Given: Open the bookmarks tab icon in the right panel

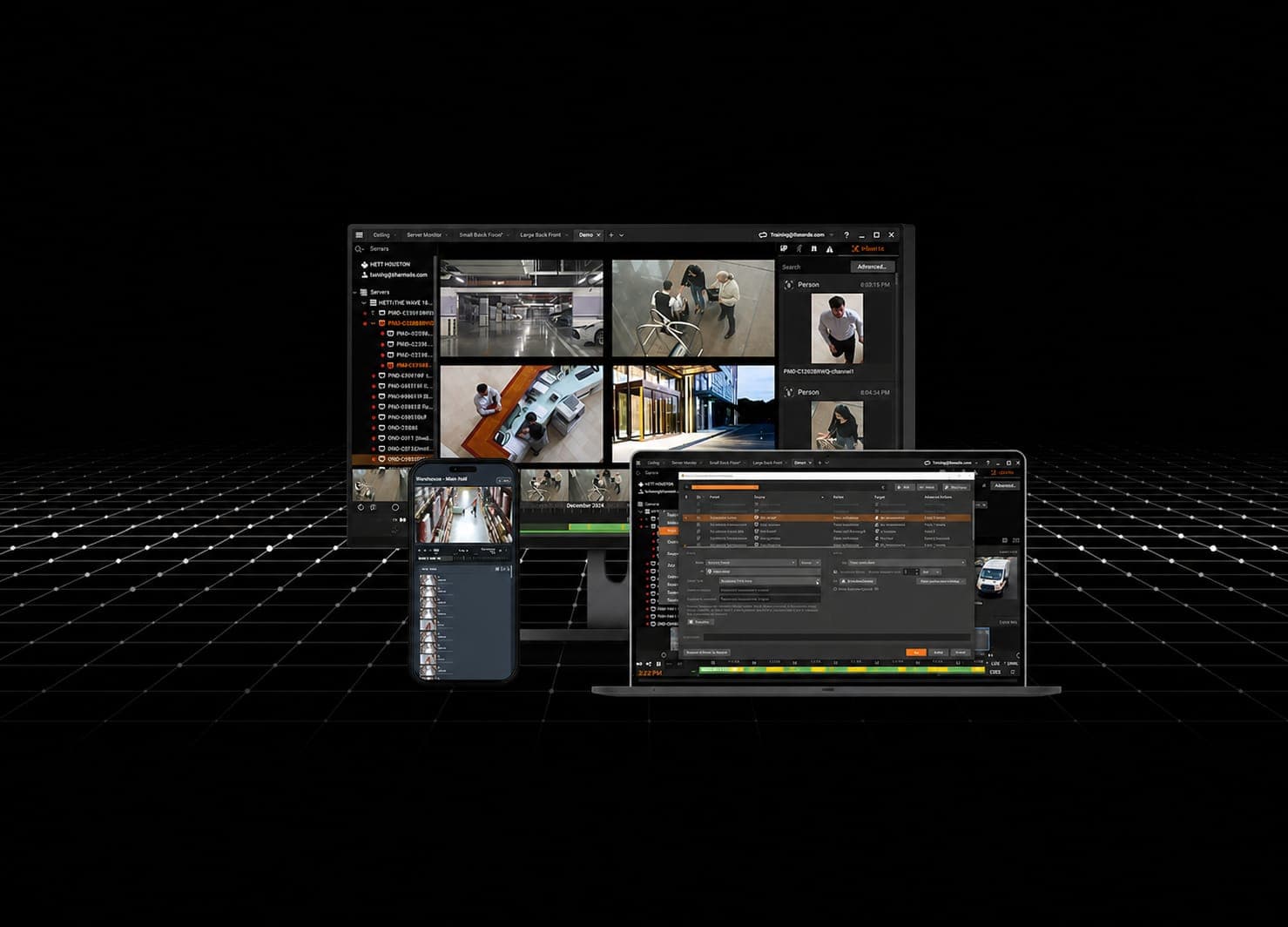Looking at the screenshot, I should click(814, 249).
